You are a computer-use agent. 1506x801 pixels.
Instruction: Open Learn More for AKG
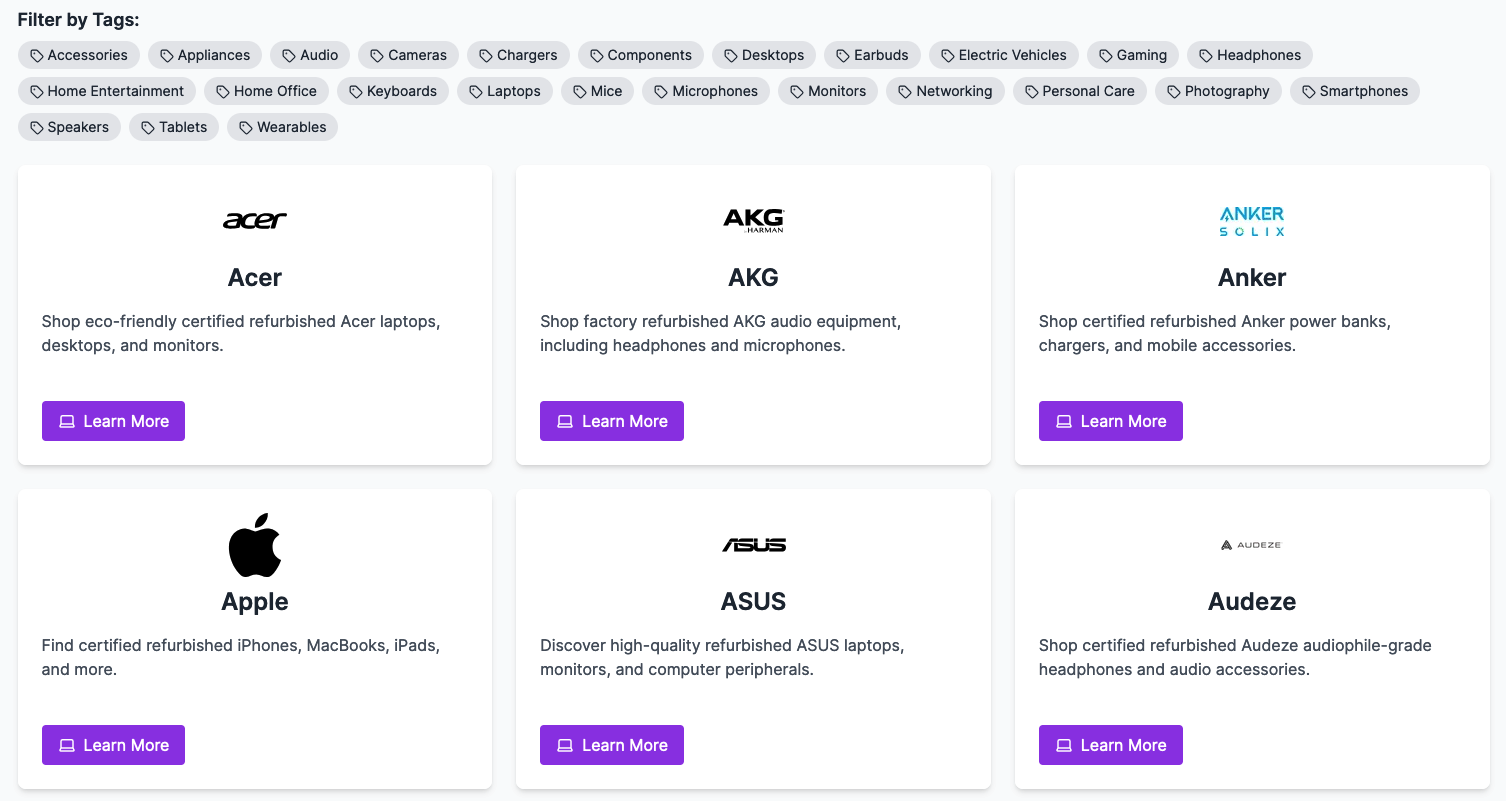[x=612, y=421]
